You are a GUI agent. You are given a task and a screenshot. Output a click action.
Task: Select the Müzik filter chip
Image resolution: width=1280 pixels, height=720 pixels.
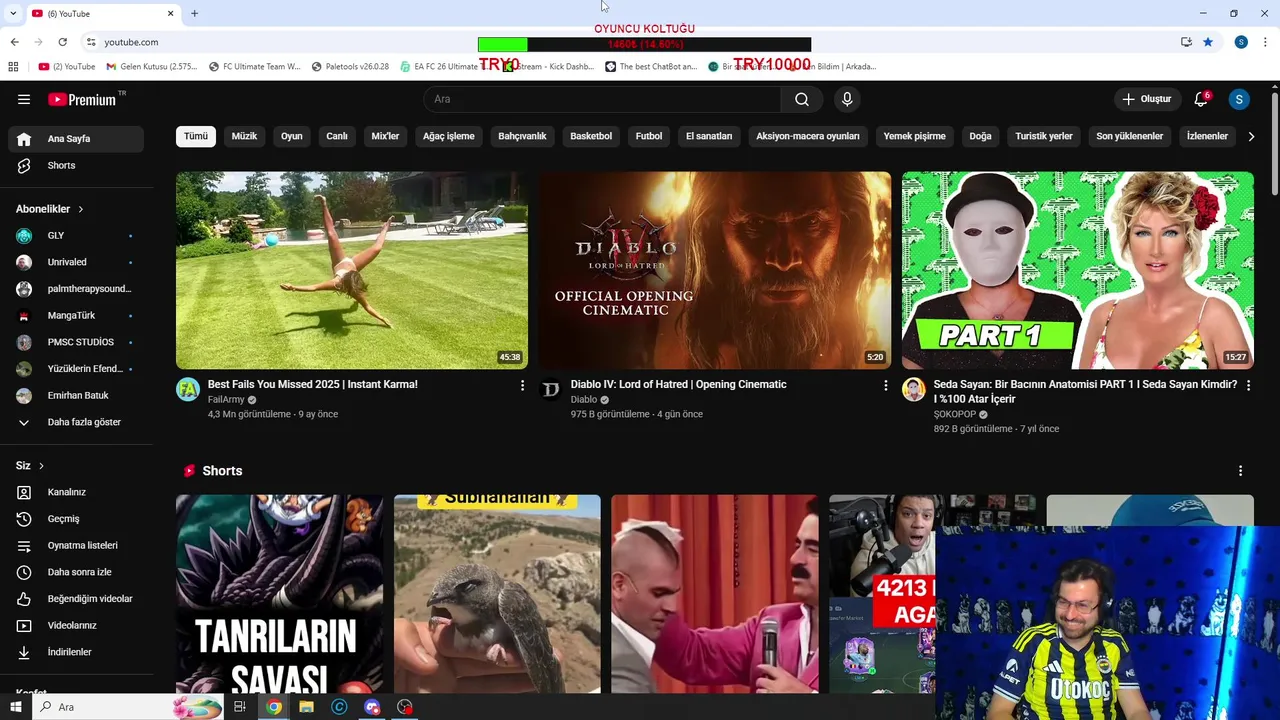[x=244, y=136]
